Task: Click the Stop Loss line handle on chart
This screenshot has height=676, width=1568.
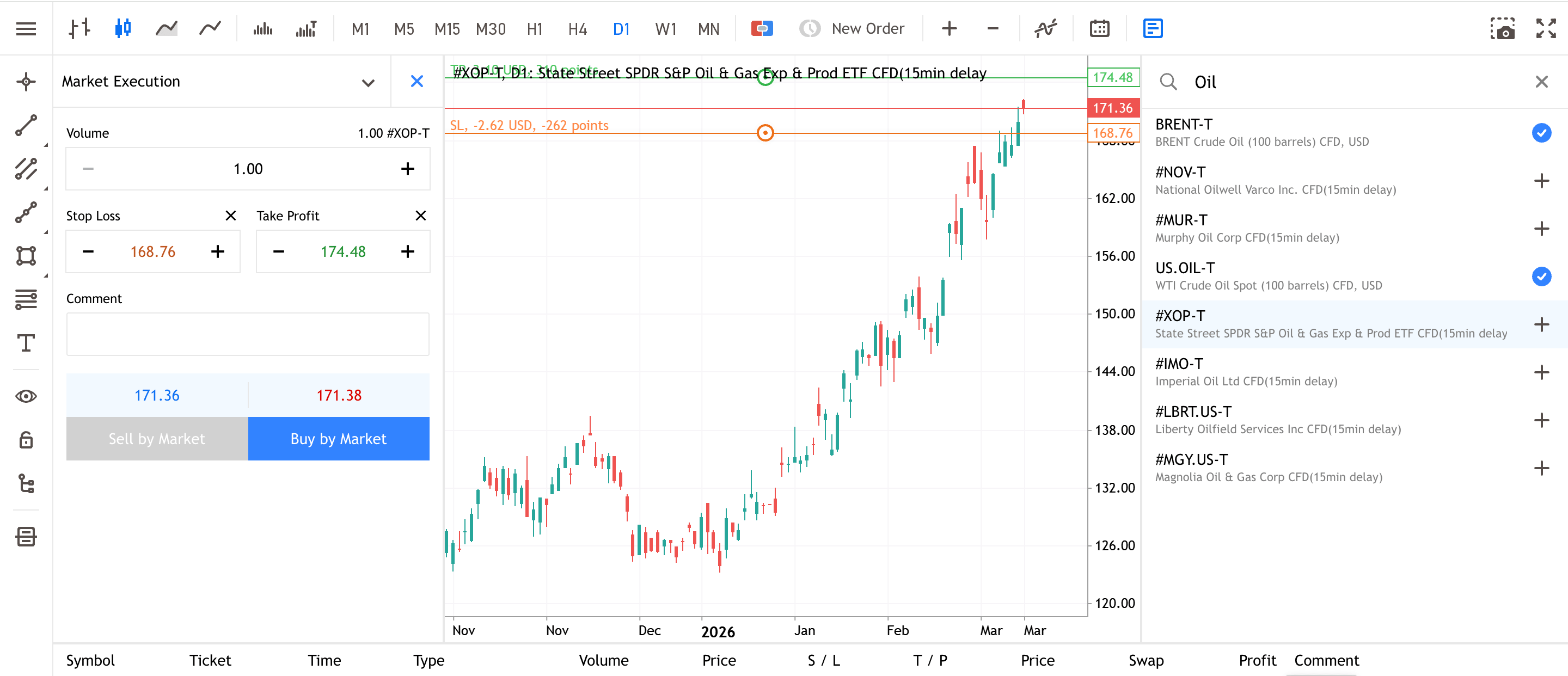Action: pos(765,133)
